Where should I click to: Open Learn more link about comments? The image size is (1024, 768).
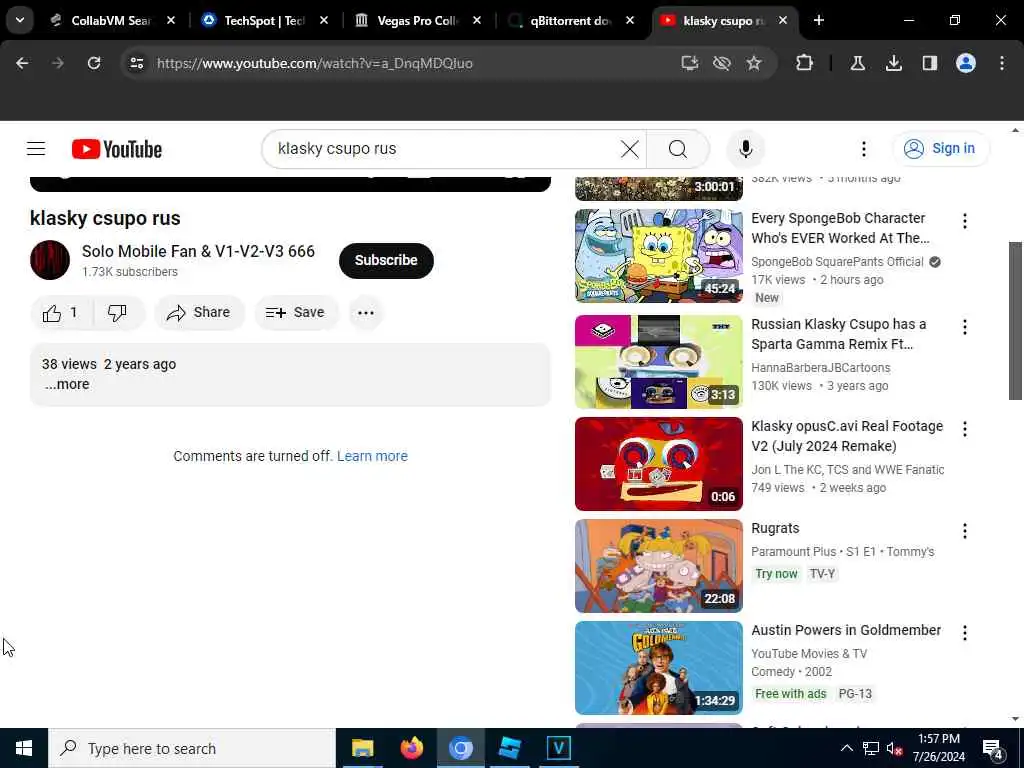tap(372, 456)
